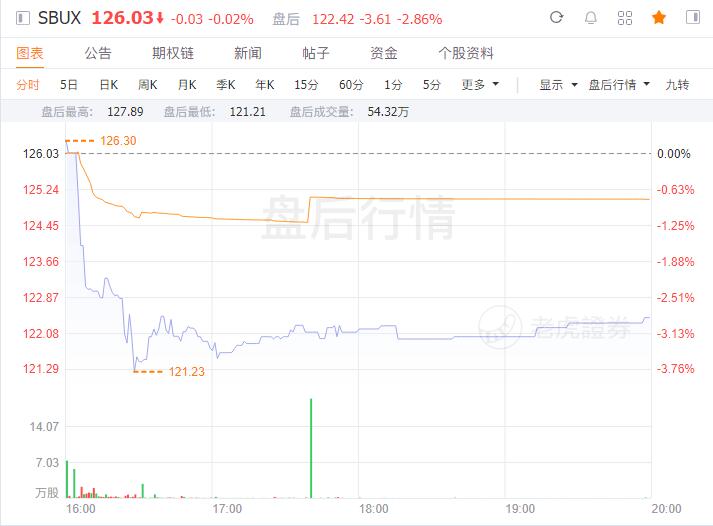The image size is (713, 526).
Task: Select the 1分 interval
Action: (393, 85)
